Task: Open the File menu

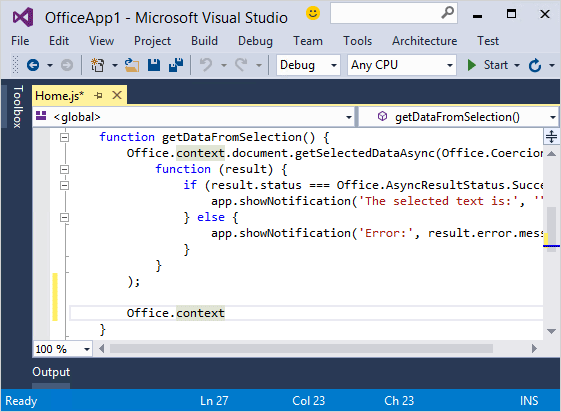Action: [x=20, y=41]
